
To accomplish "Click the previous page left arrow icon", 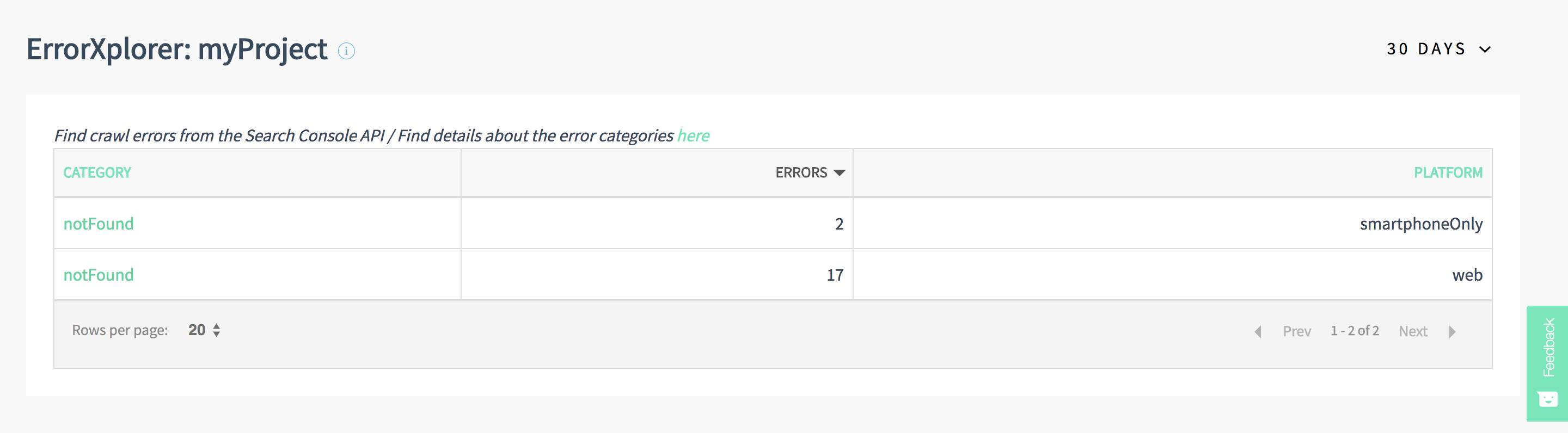I will 1258,331.
